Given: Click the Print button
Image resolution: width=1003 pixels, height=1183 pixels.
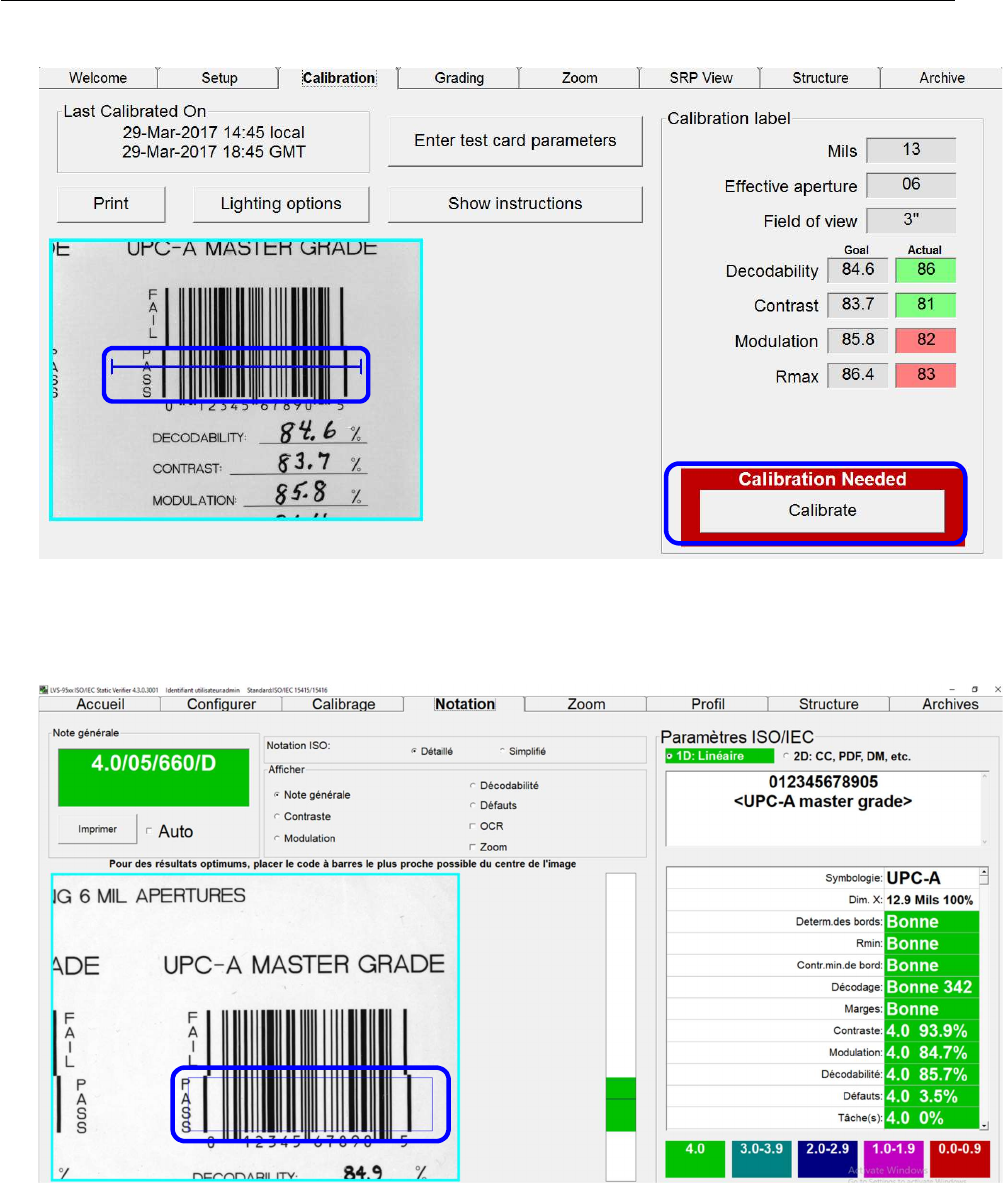Looking at the screenshot, I should point(111,204).
